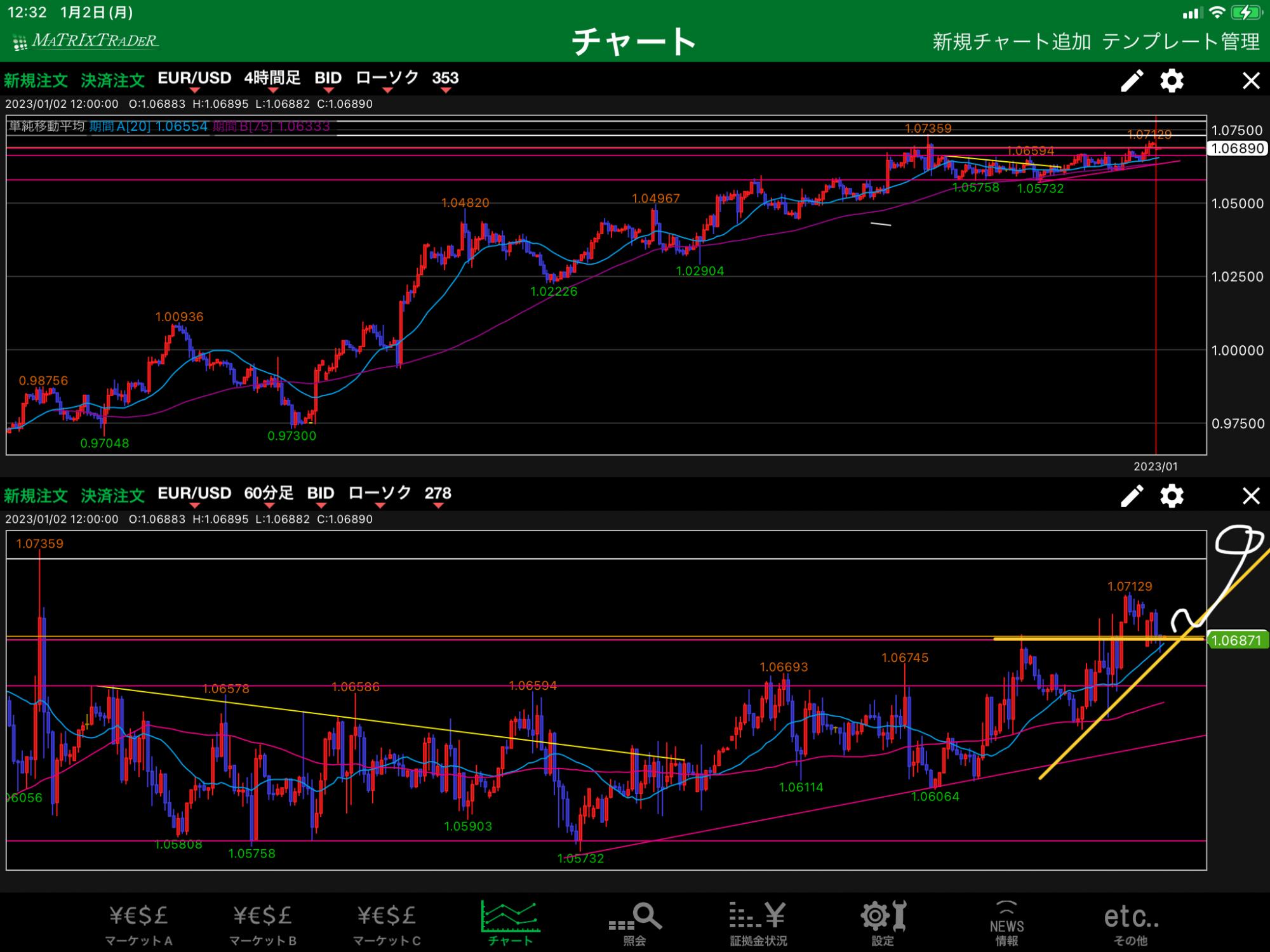Close the 60-minute EUR/USD chart
Image resolution: width=1270 pixels, height=952 pixels.
point(1250,496)
